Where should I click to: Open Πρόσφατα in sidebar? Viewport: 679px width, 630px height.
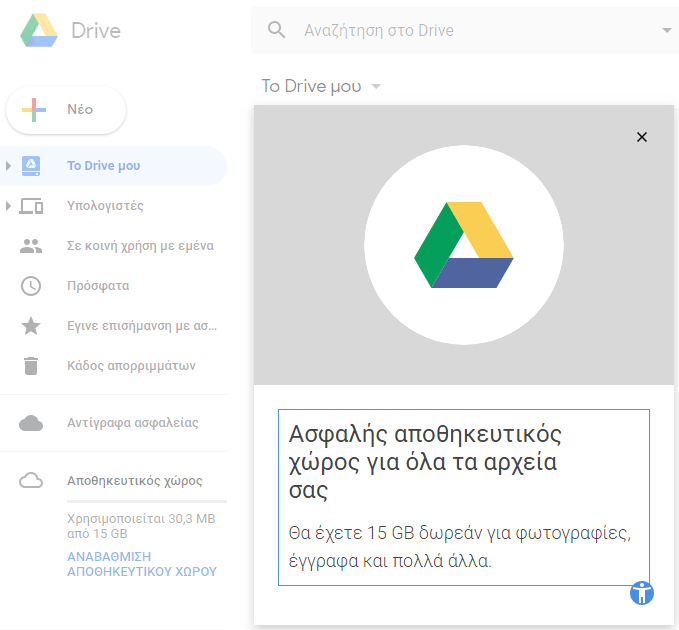click(98, 286)
